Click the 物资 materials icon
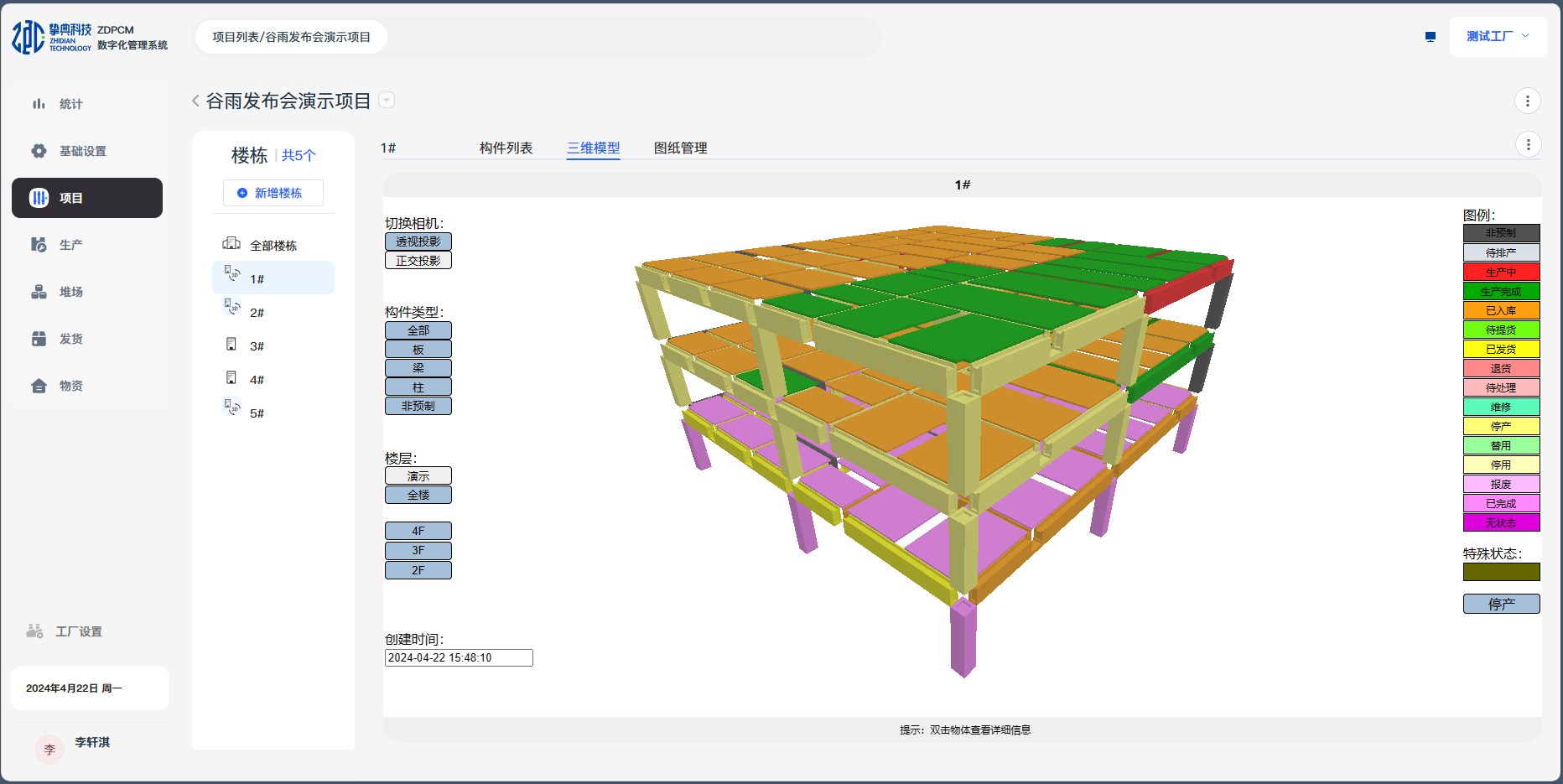 pyautogui.click(x=39, y=386)
